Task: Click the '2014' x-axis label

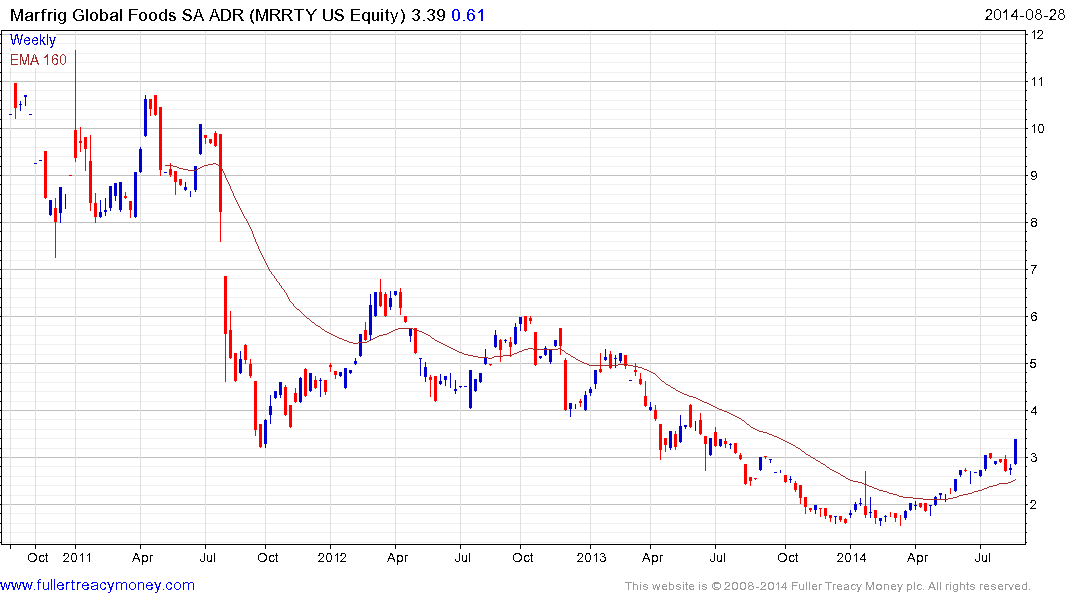Action: [x=851, y=557]
